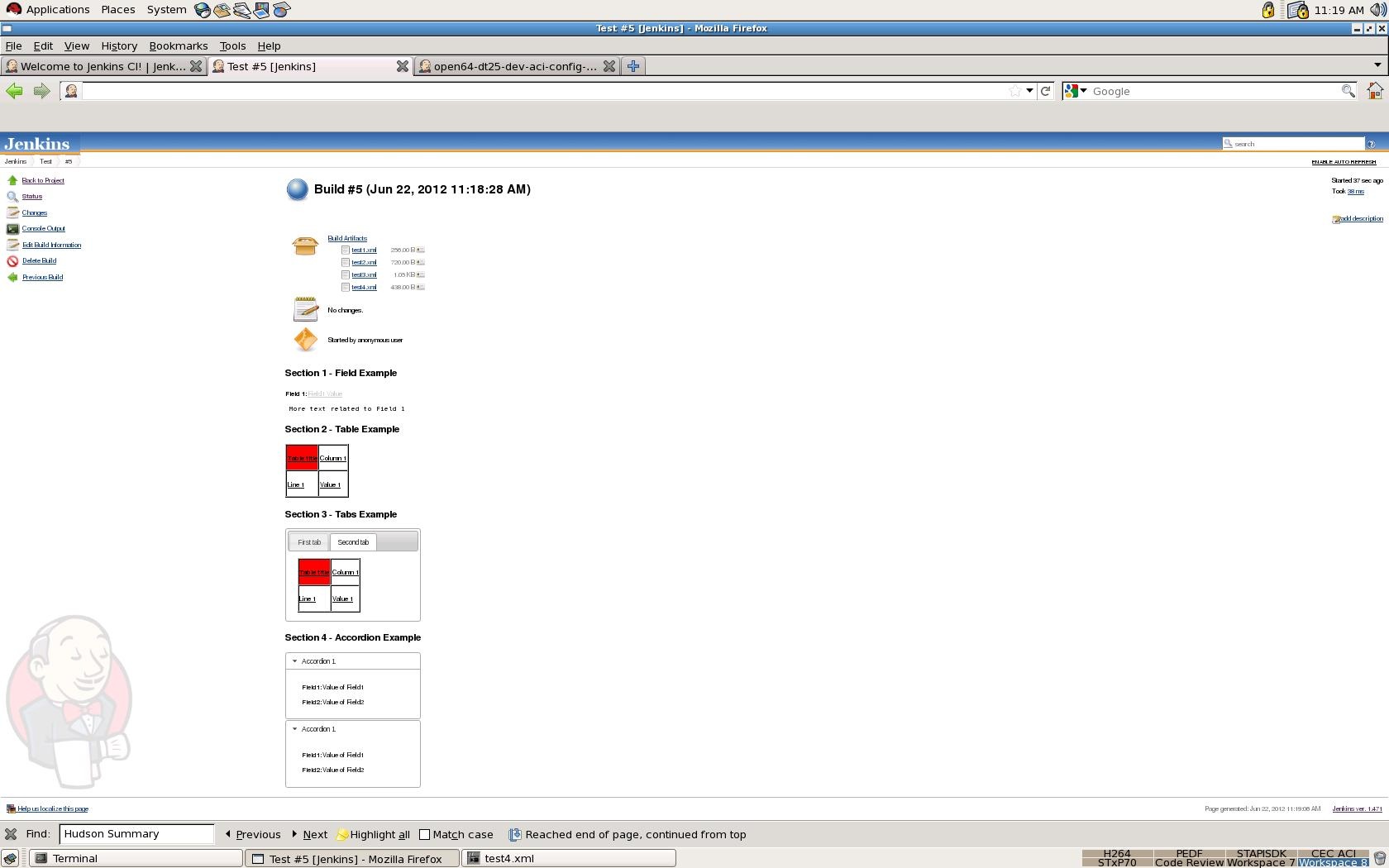Viewport: 1389px width, 868px height.
Task: Open the test4.xml artifact link
Action: [x=364, y=288]
